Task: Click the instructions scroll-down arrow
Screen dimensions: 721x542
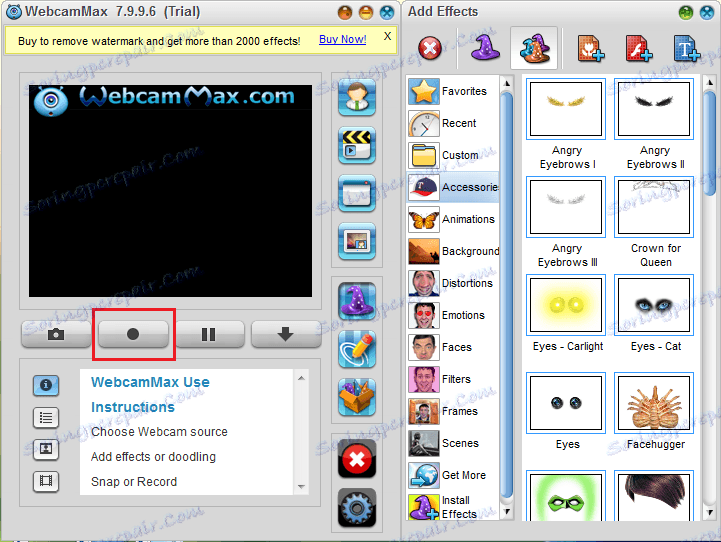Action: tap(301, 486)
